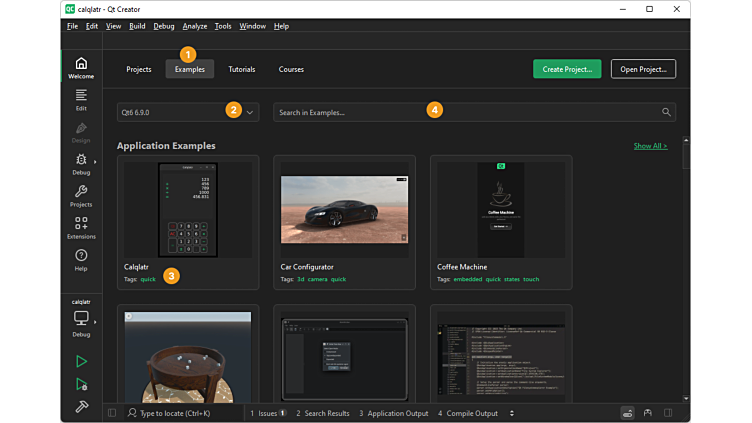Screen dimensions: 752x423
Task: Switch to the Tutorials tab
Action: 241,69
